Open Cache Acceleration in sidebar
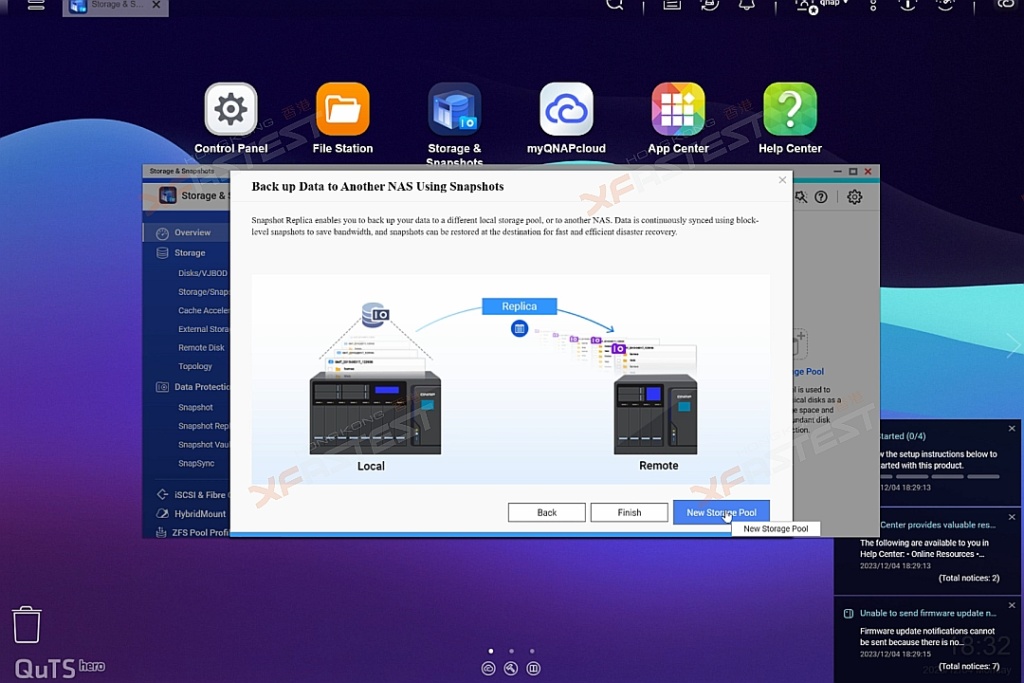 point(203,311)
